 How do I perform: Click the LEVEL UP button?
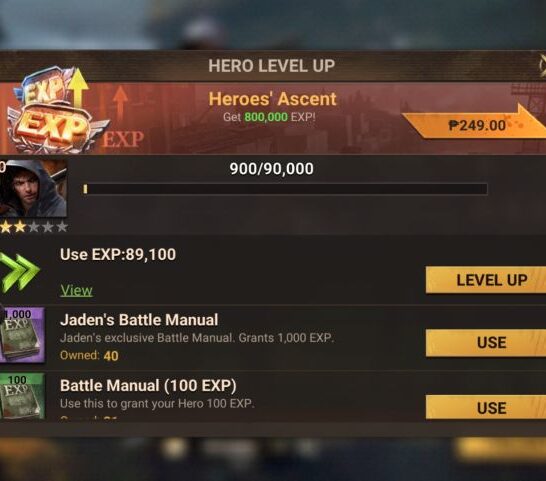[486, 280]
